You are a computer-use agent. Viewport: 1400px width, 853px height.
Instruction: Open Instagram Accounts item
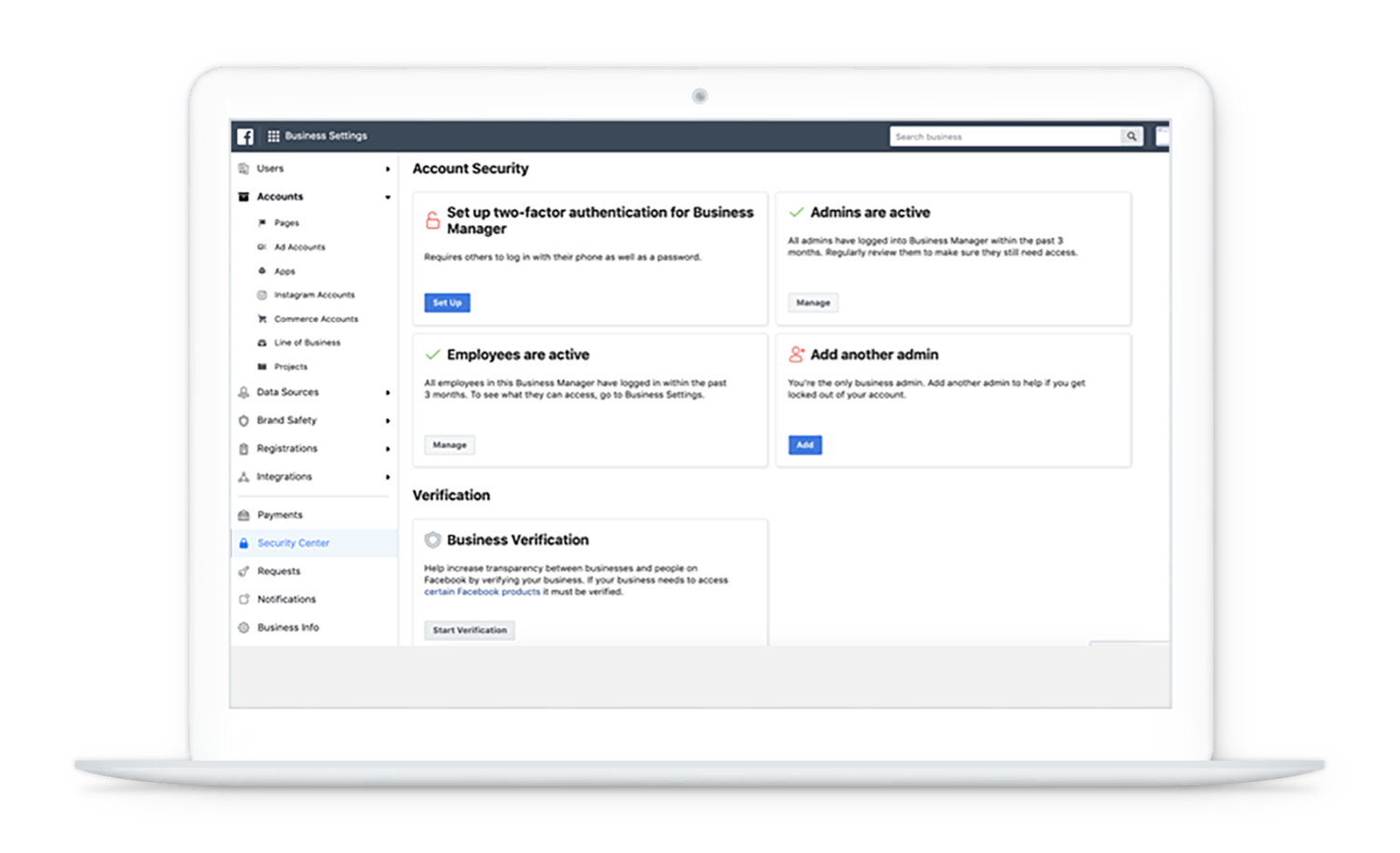coord(315,295)
